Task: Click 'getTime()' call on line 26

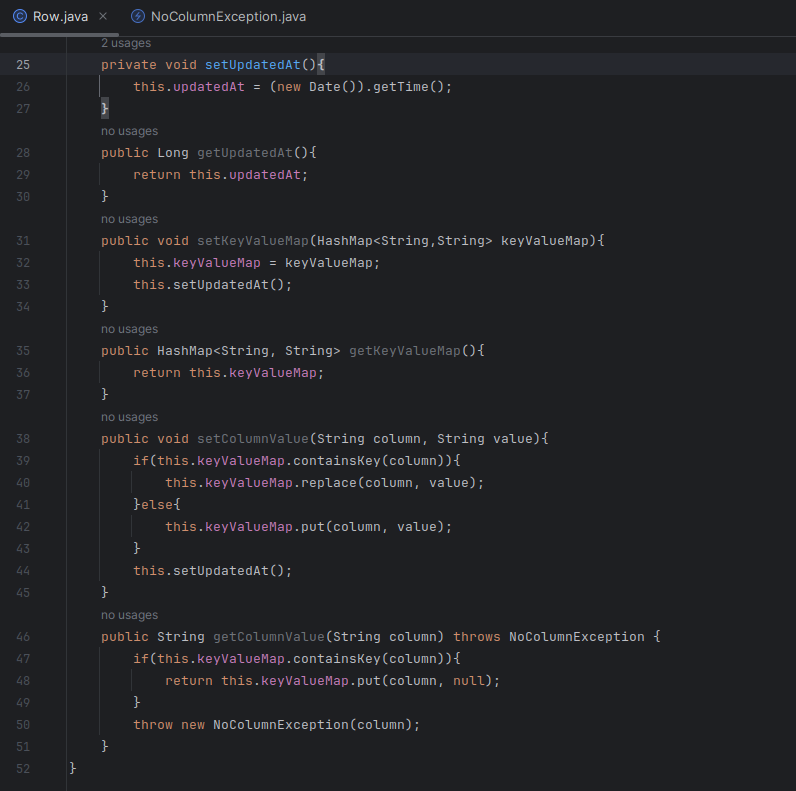Action: pyautogui.click(x=409, y=87)
